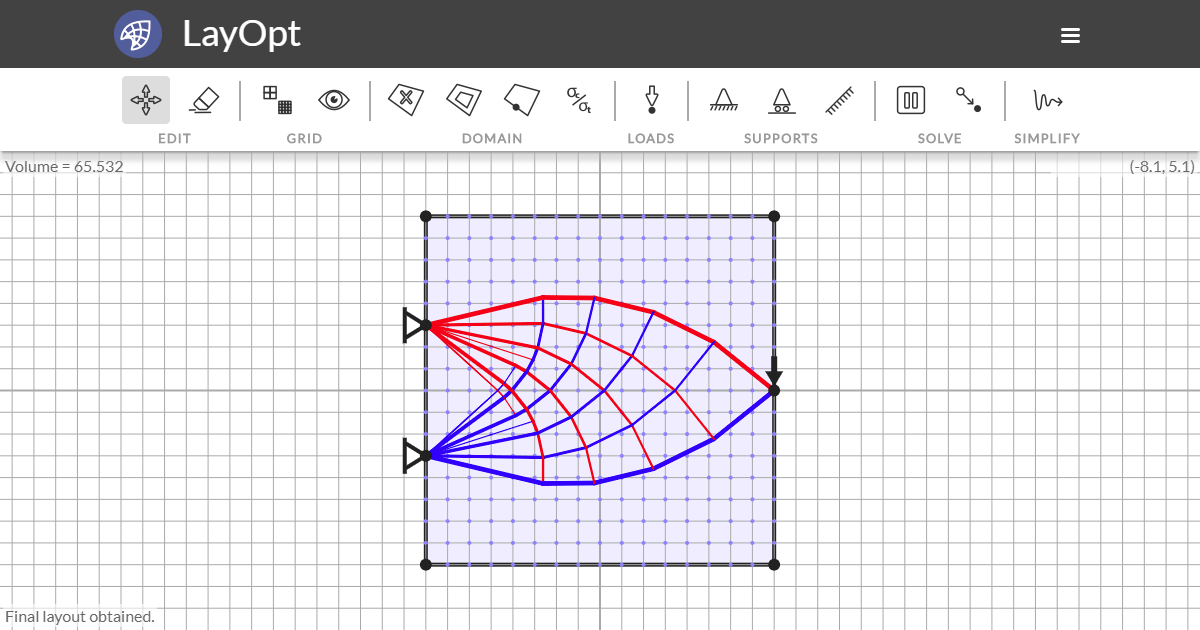Screen dimensions: 1200x630
Task: Select the point load tool
Action: tap(651, 100)
